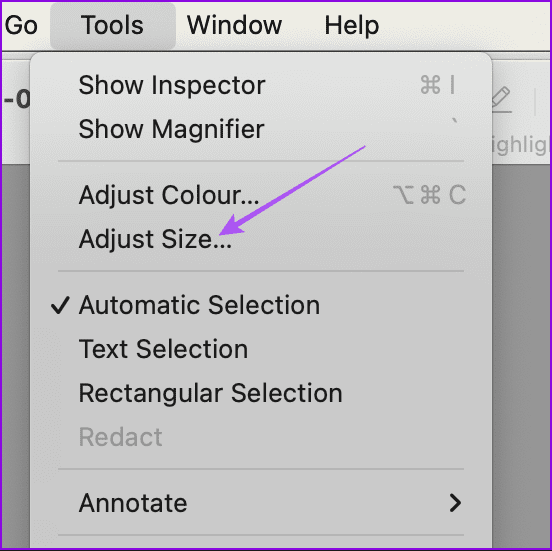This screenshot has width=552, height=551.
Task: Choose Show Inspector from Tools menu
Action: tap(261, 85)
